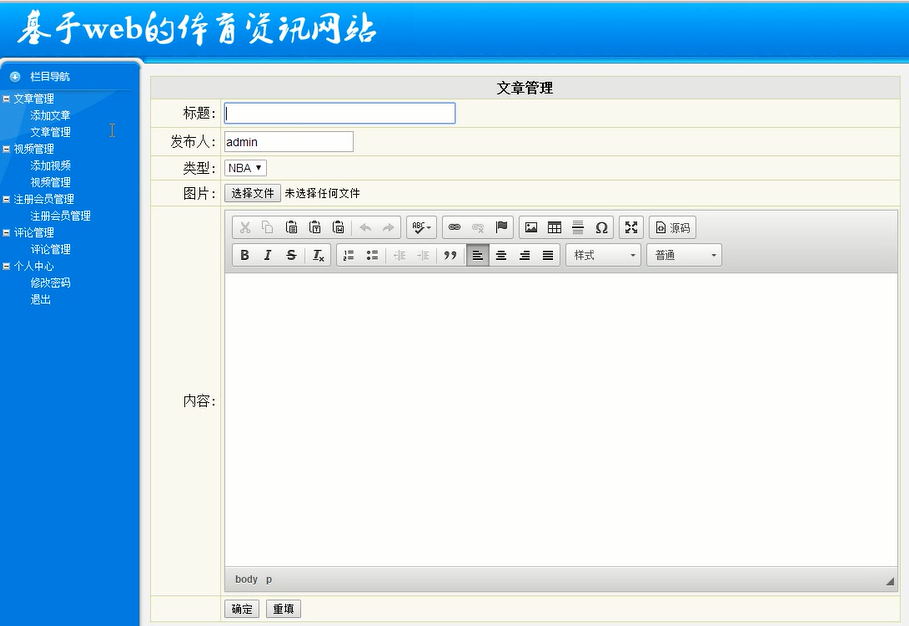Open 注册会员管理 sub-item in sidebar
This screenshot has height=626, width=909.
pos(60,216)
